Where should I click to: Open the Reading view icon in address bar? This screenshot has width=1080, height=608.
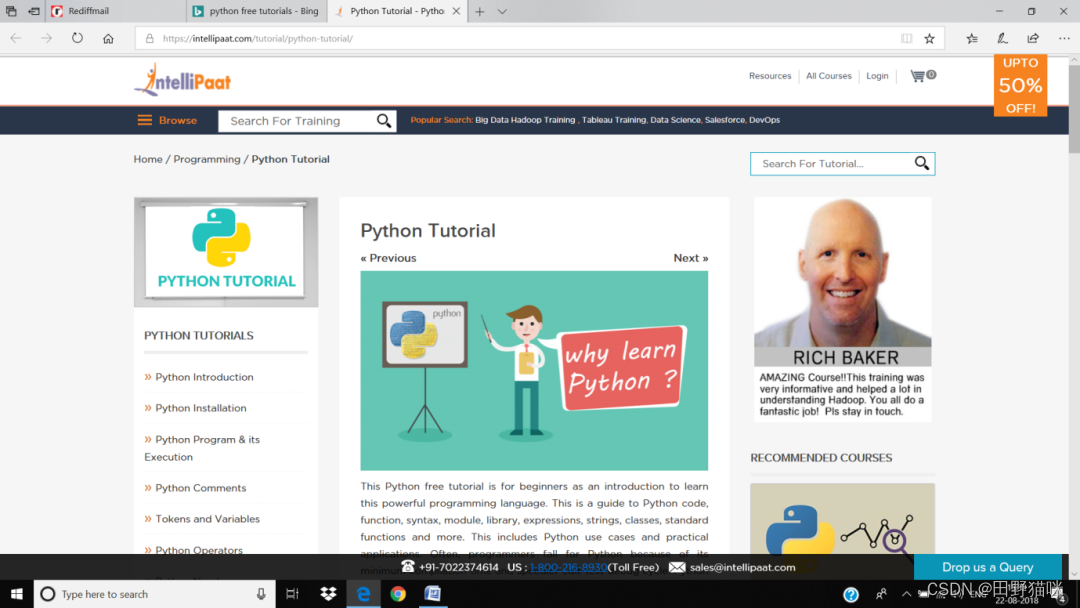906,39
